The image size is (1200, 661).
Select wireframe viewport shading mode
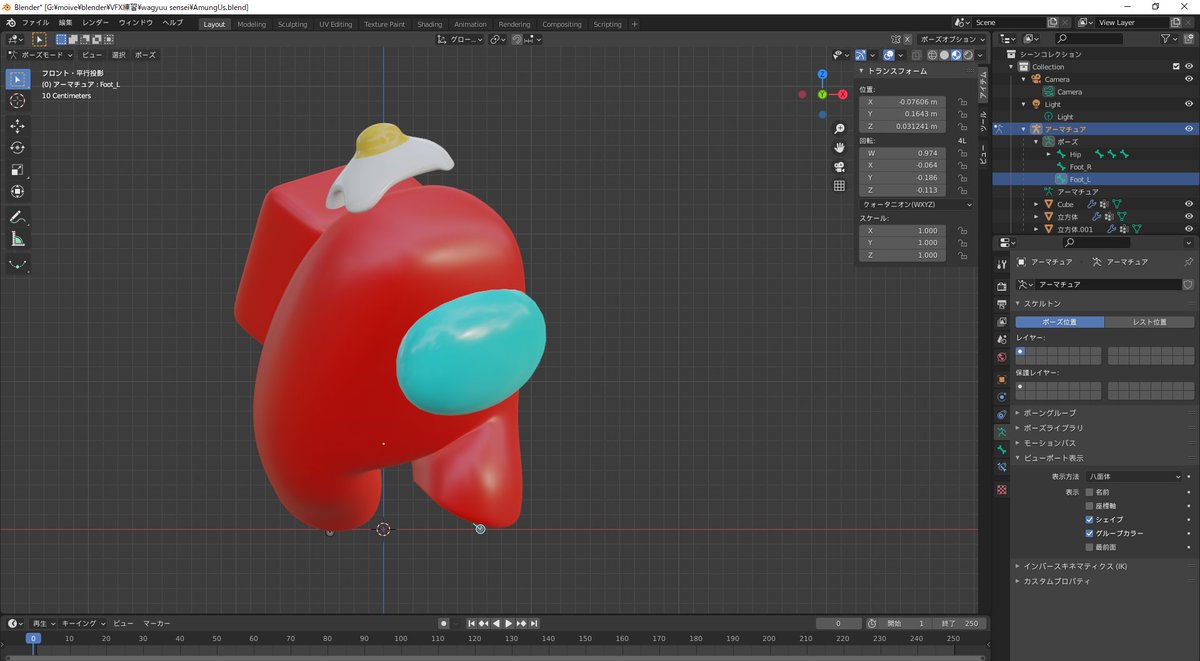pos(931,55)
